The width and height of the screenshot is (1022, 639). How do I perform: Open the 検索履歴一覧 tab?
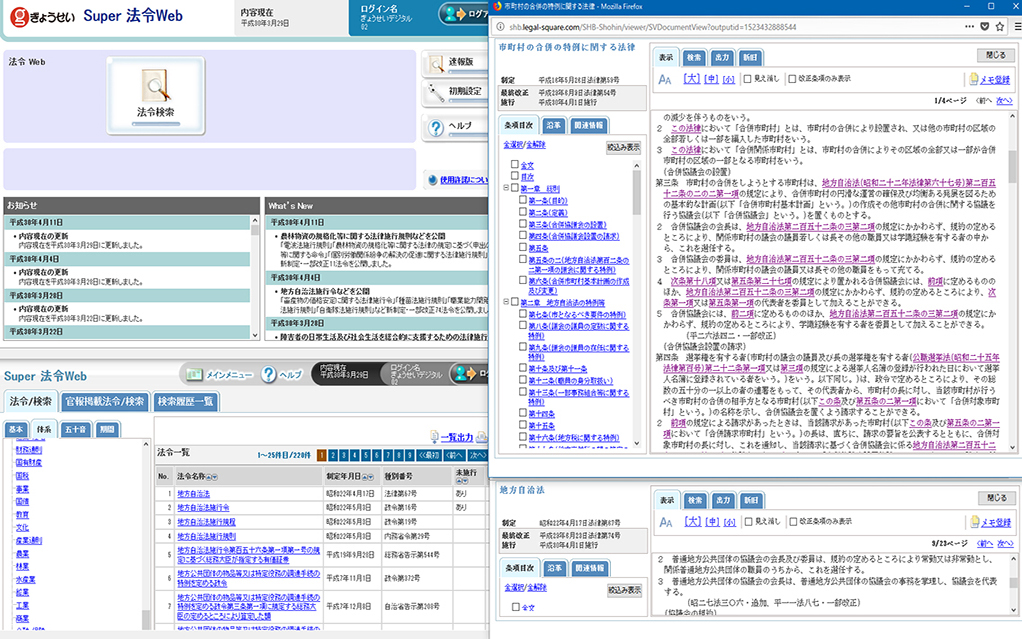(x=186, y=402)
